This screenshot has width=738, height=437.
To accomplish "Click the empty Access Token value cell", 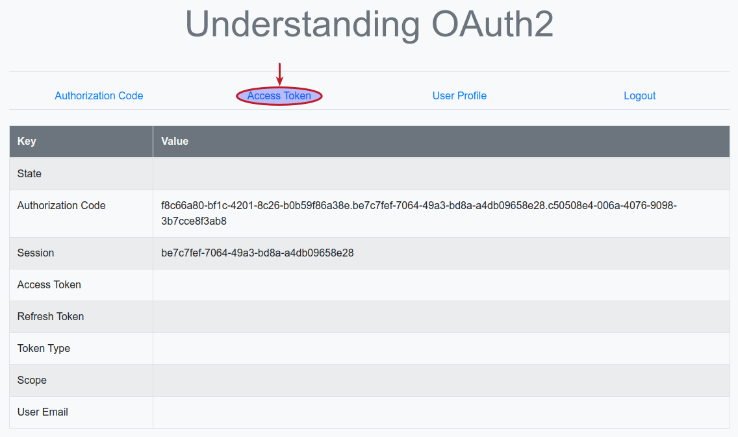I will pyautogui.click(x=440, y=285).
